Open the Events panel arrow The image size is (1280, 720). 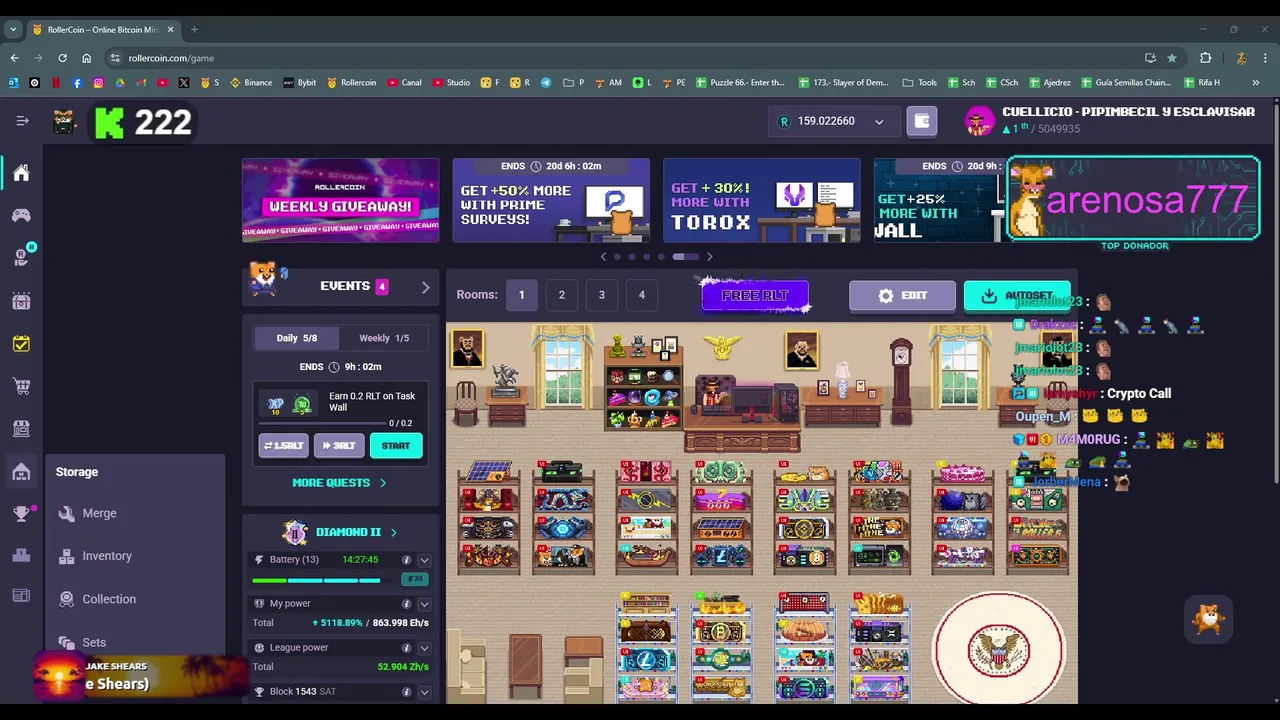425,287
